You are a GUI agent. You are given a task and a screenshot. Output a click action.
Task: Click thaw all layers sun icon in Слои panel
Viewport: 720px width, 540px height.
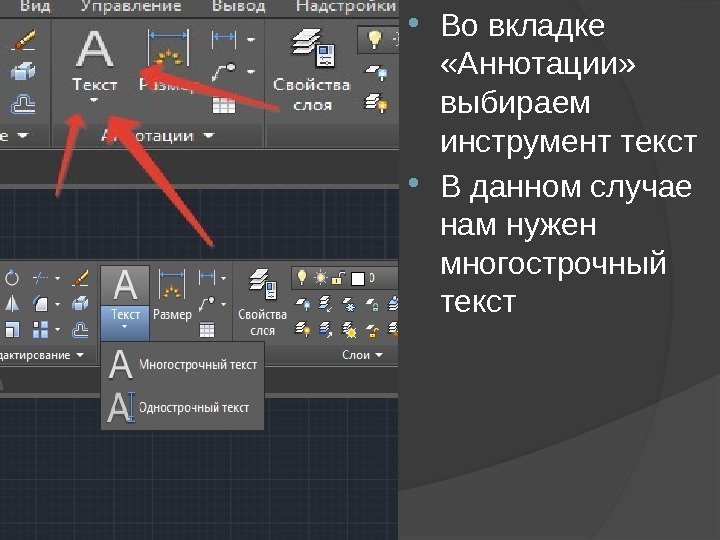349,329
